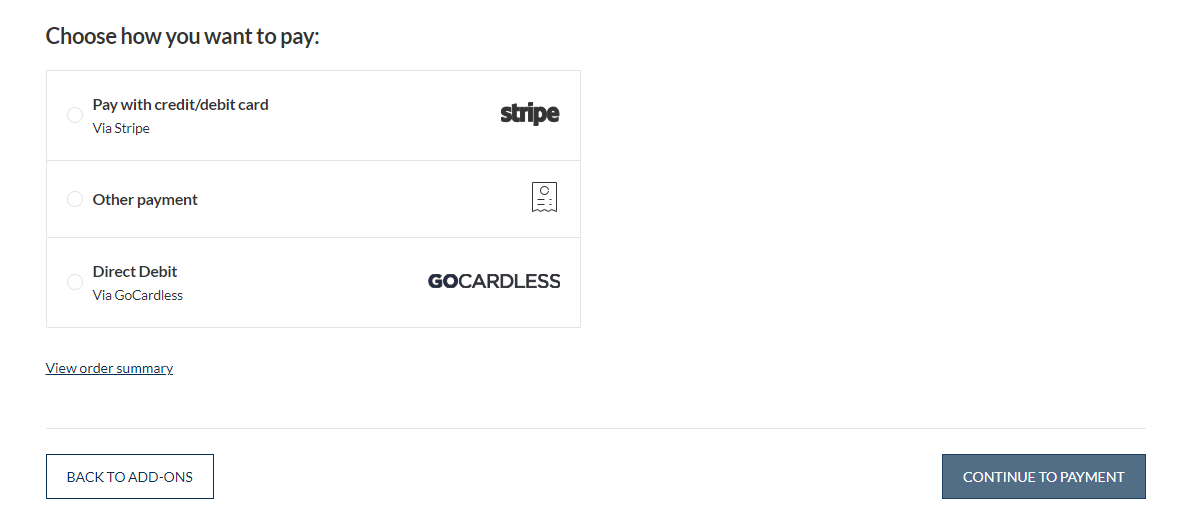Go back with Back to Add-ons button

pos(130,476)
